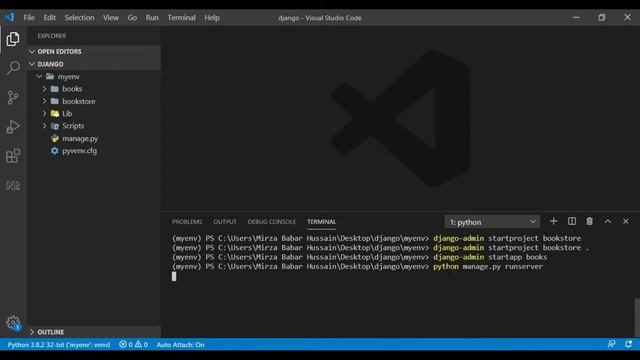Image resolution: width=640 pixels, height=360 pixels.
Task: Open the Terminal menu
Action: 181,18
